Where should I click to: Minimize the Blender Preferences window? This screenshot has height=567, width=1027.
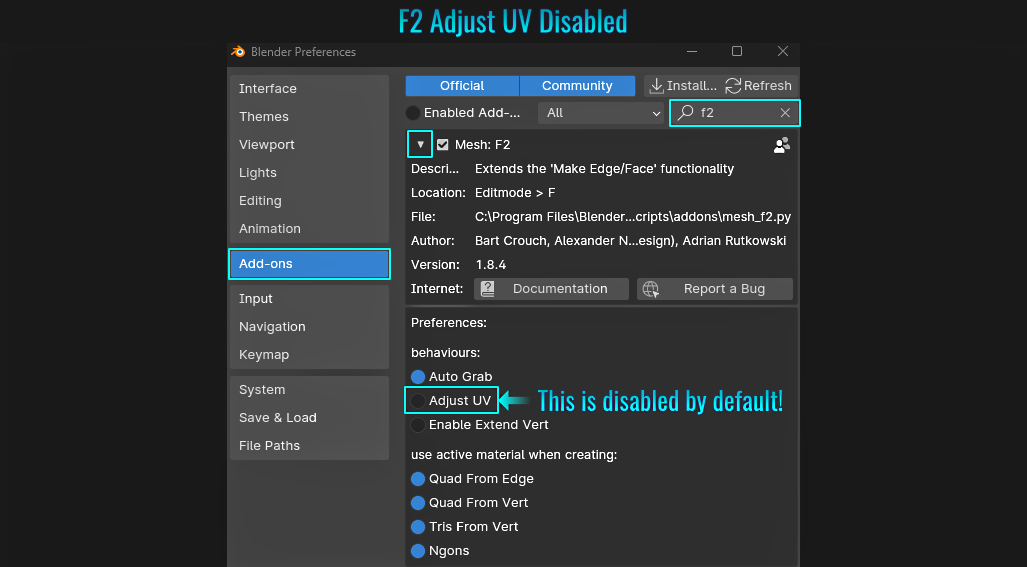click(692, 51)
